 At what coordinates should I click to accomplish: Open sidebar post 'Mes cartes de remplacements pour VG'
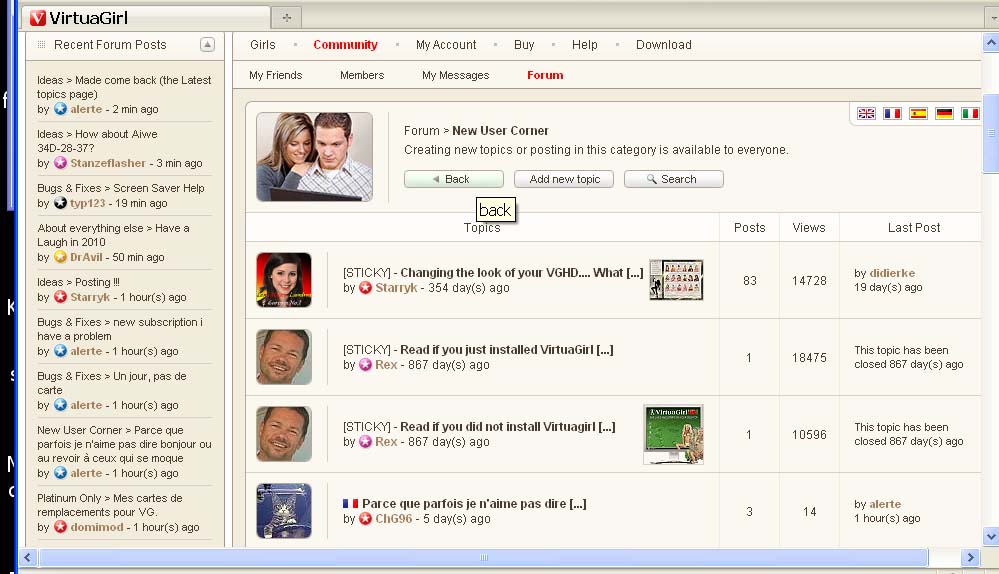tap(110, 505)
